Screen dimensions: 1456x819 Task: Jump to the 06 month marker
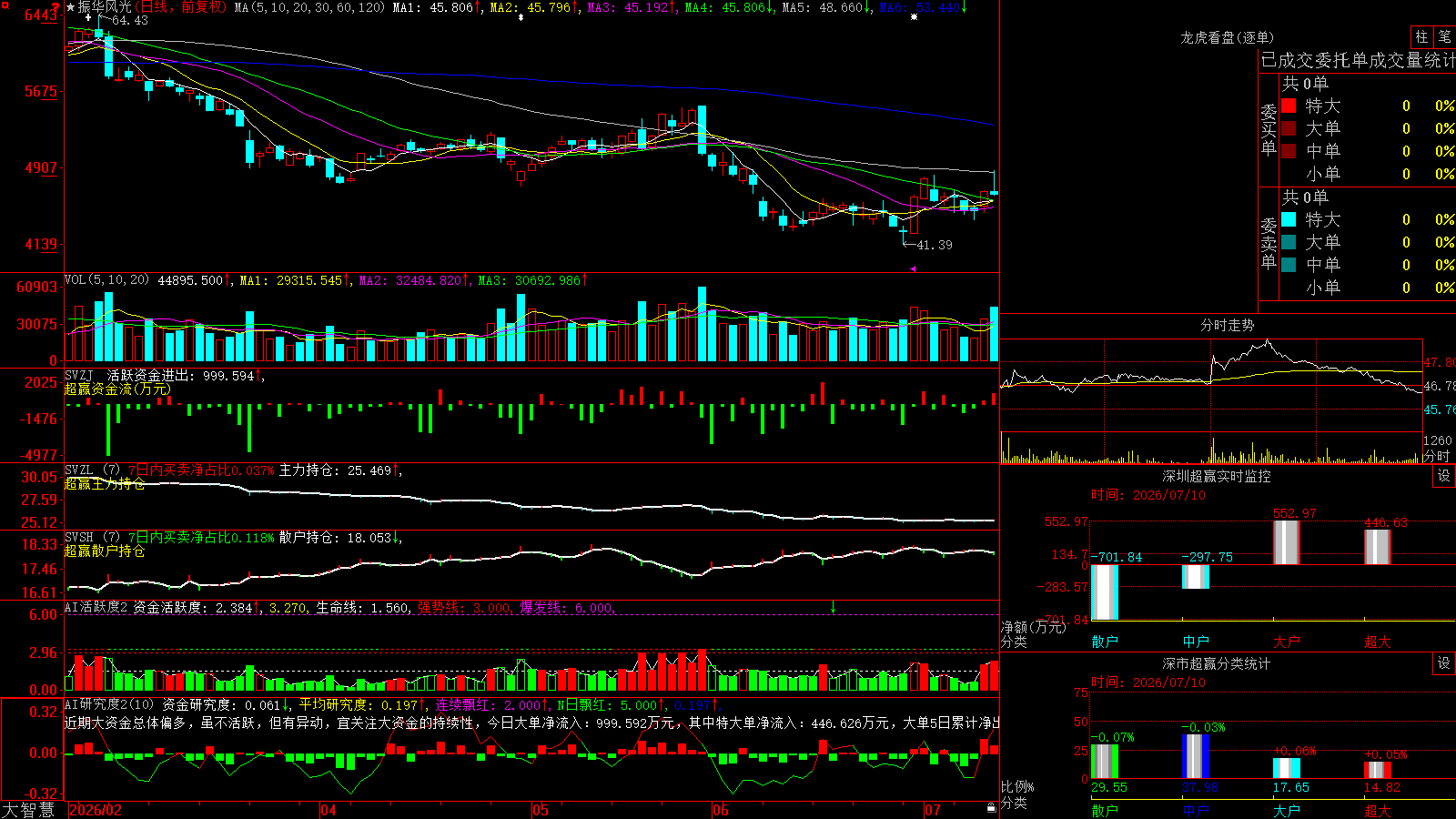[721, 810]
